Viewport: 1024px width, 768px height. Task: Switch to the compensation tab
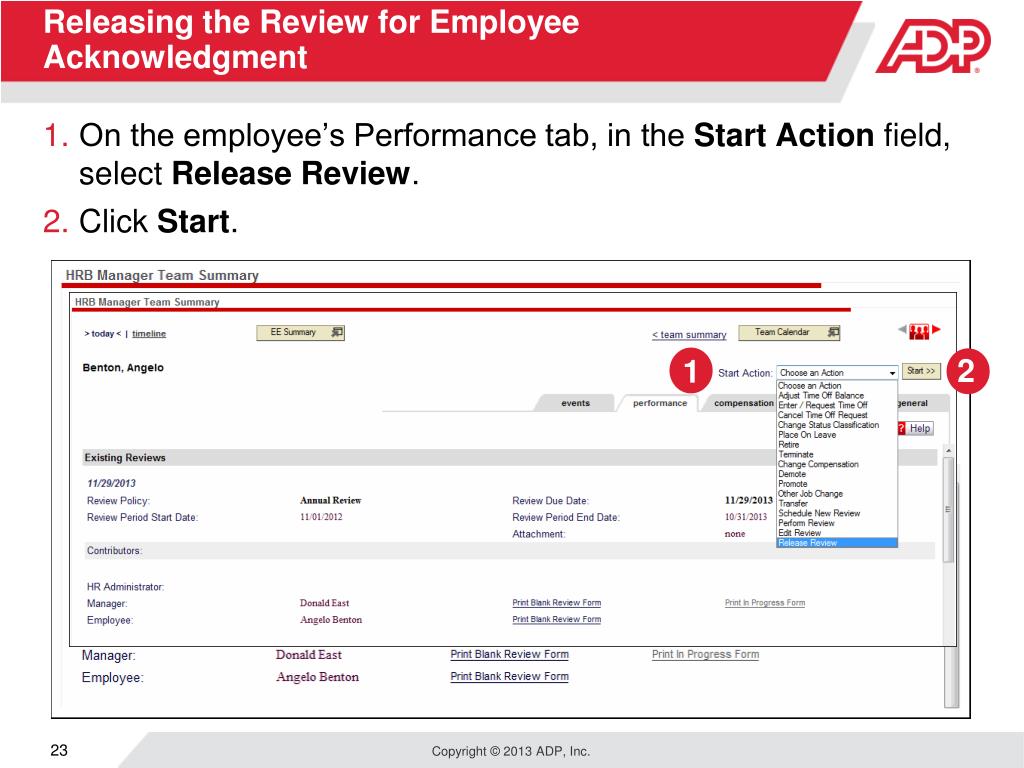(x=743, y=403)
